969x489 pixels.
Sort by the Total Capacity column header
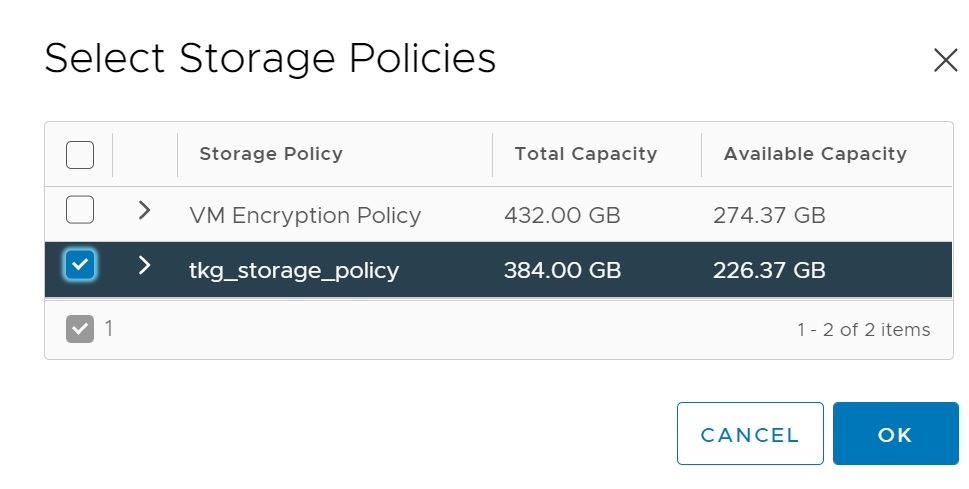tap(585, 154)
